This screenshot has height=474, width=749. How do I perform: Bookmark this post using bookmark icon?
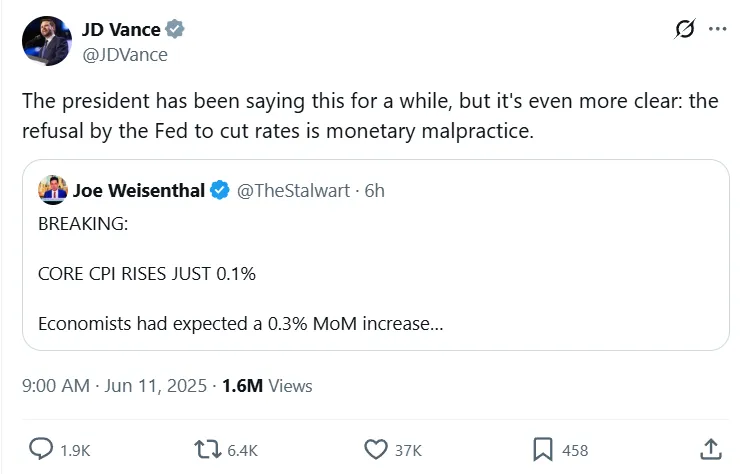pyautogui.click(x=542, y=449)
